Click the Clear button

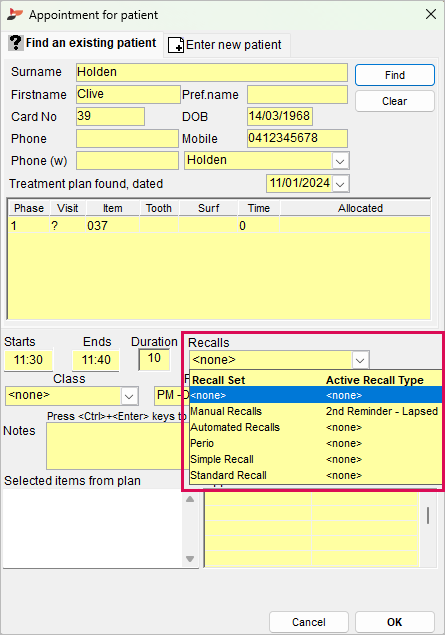coord(395,101)
